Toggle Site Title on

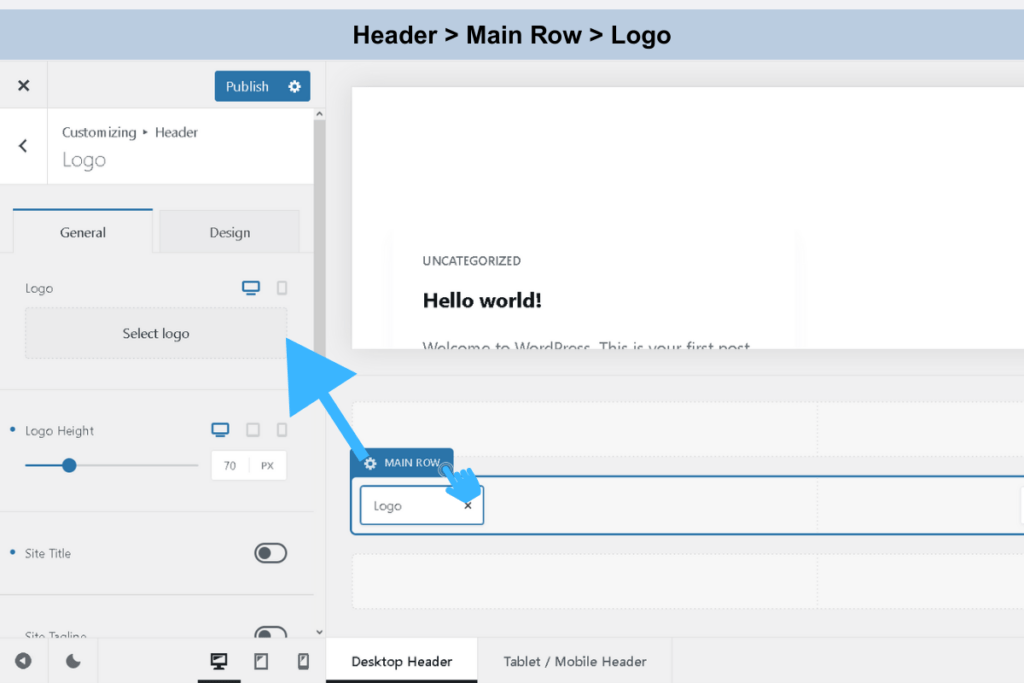(x=270, y=553)
